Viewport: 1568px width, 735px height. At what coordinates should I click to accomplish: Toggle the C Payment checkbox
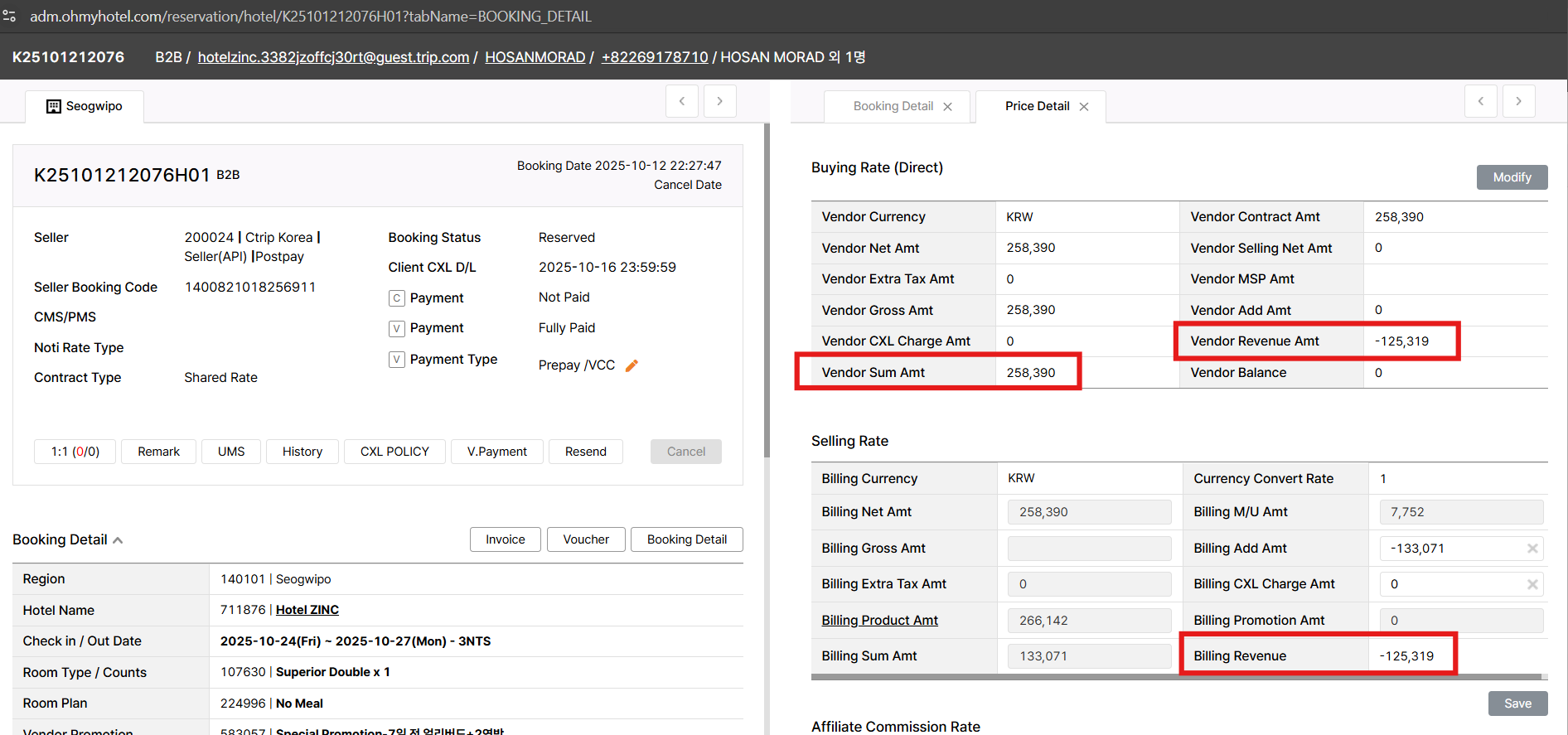397,298
